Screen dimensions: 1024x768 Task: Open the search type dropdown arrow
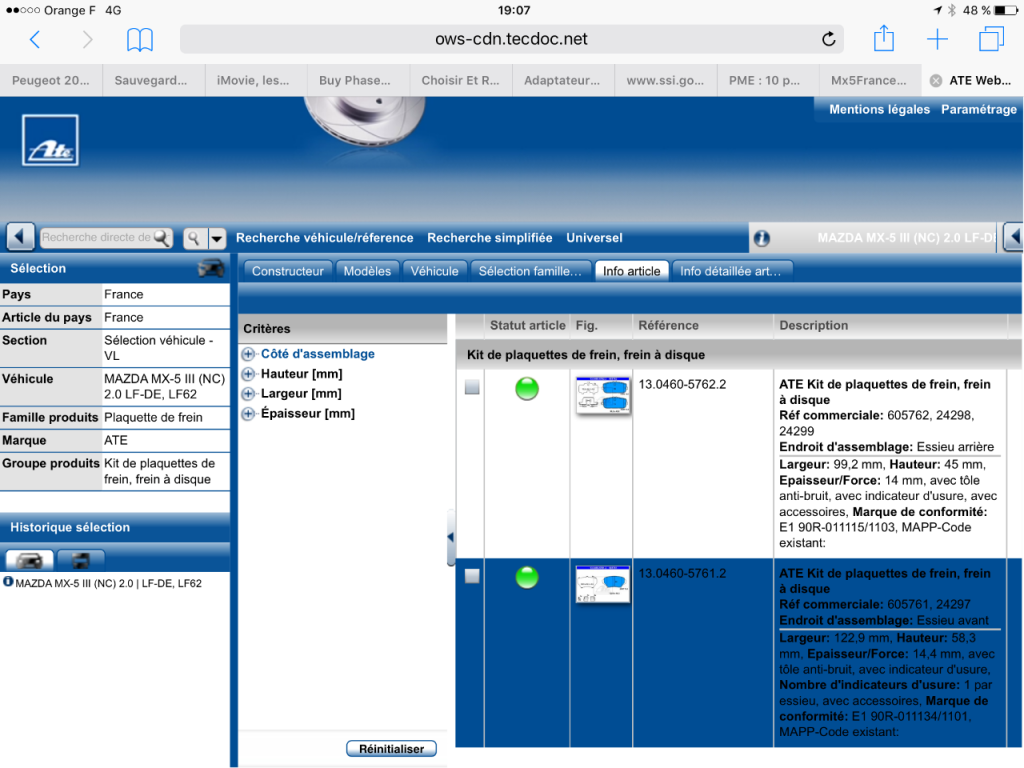(217, 238)
